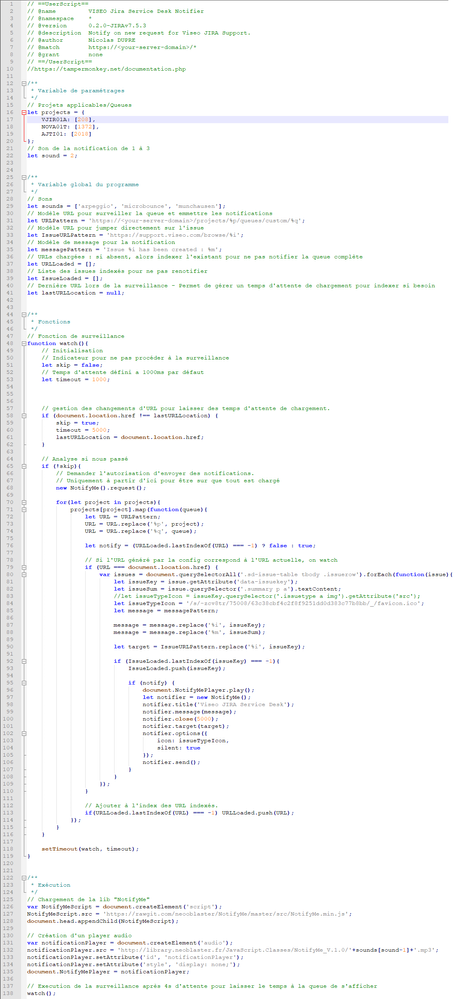Click the 'var NotifyMeScript' line
The height and width of the screenshot is (999, 467).
point(122,907)
